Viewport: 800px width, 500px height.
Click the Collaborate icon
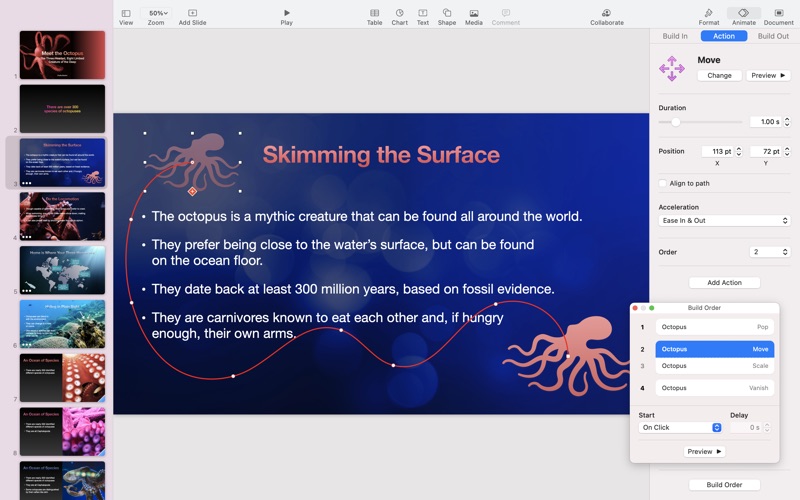click(606, 13)
